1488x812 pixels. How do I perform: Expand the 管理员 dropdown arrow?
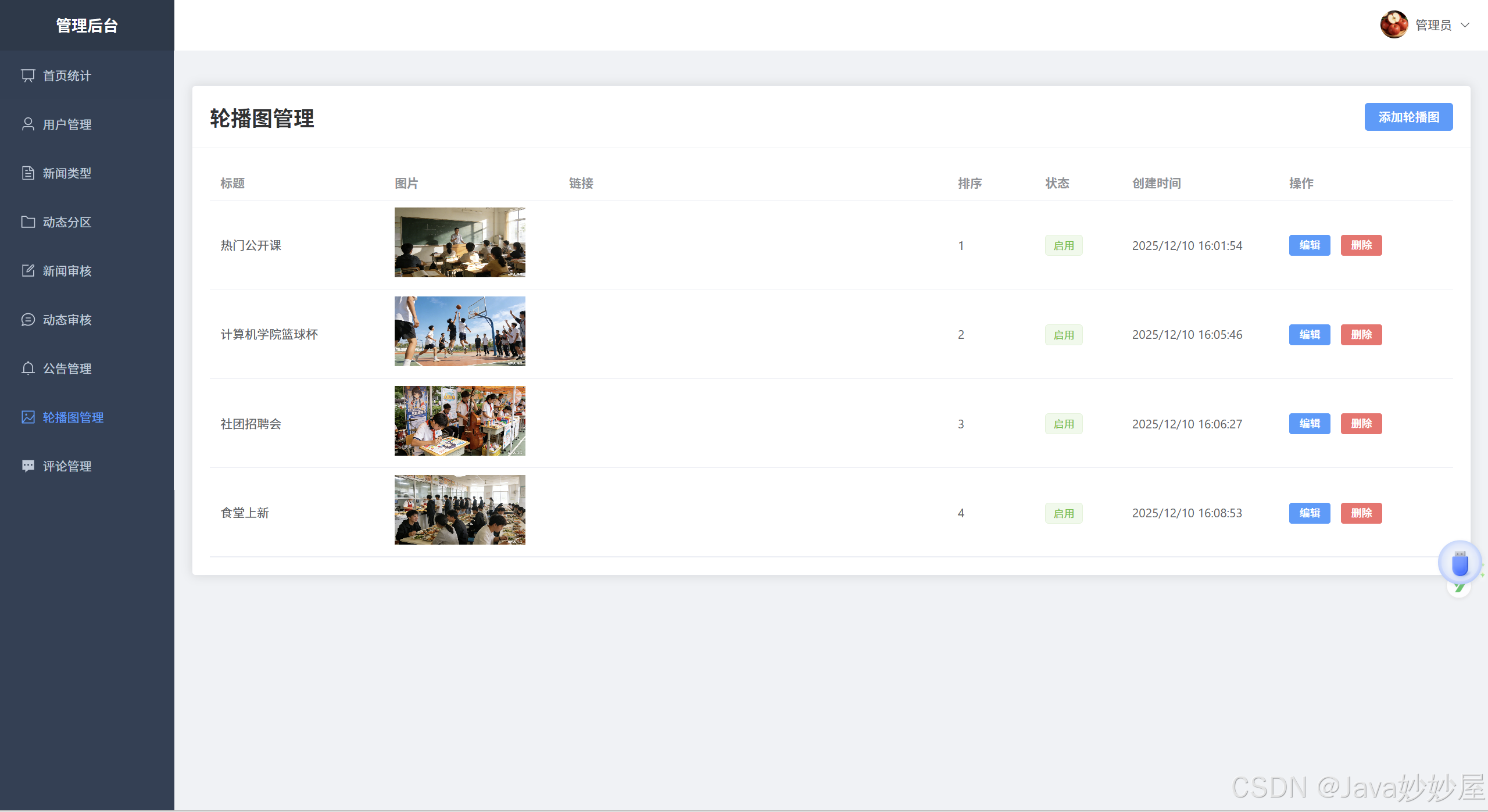tap(1465, 25)
